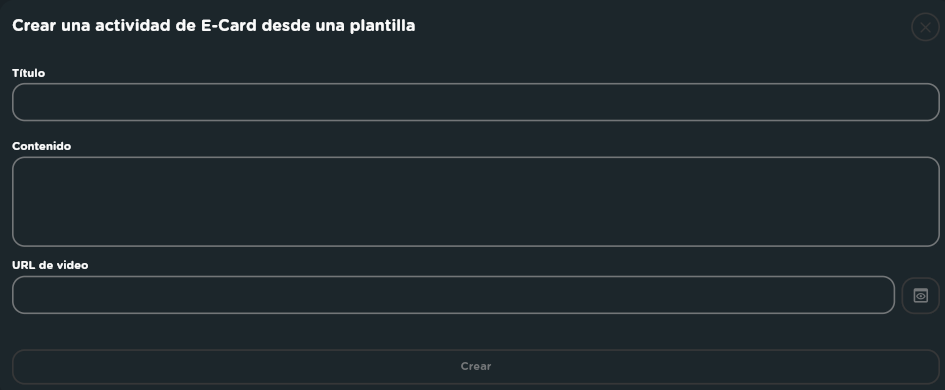Show video preview beside the URL field
This screenshot has height=390, width=945.
920,295
